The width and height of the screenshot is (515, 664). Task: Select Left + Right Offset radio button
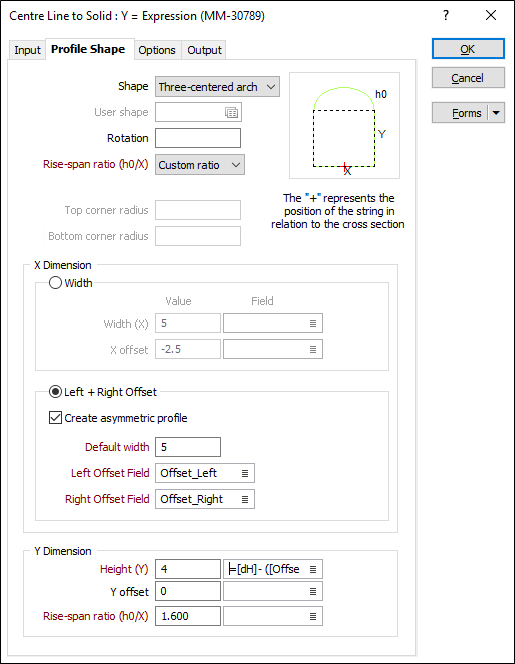[x=55, y=392]
